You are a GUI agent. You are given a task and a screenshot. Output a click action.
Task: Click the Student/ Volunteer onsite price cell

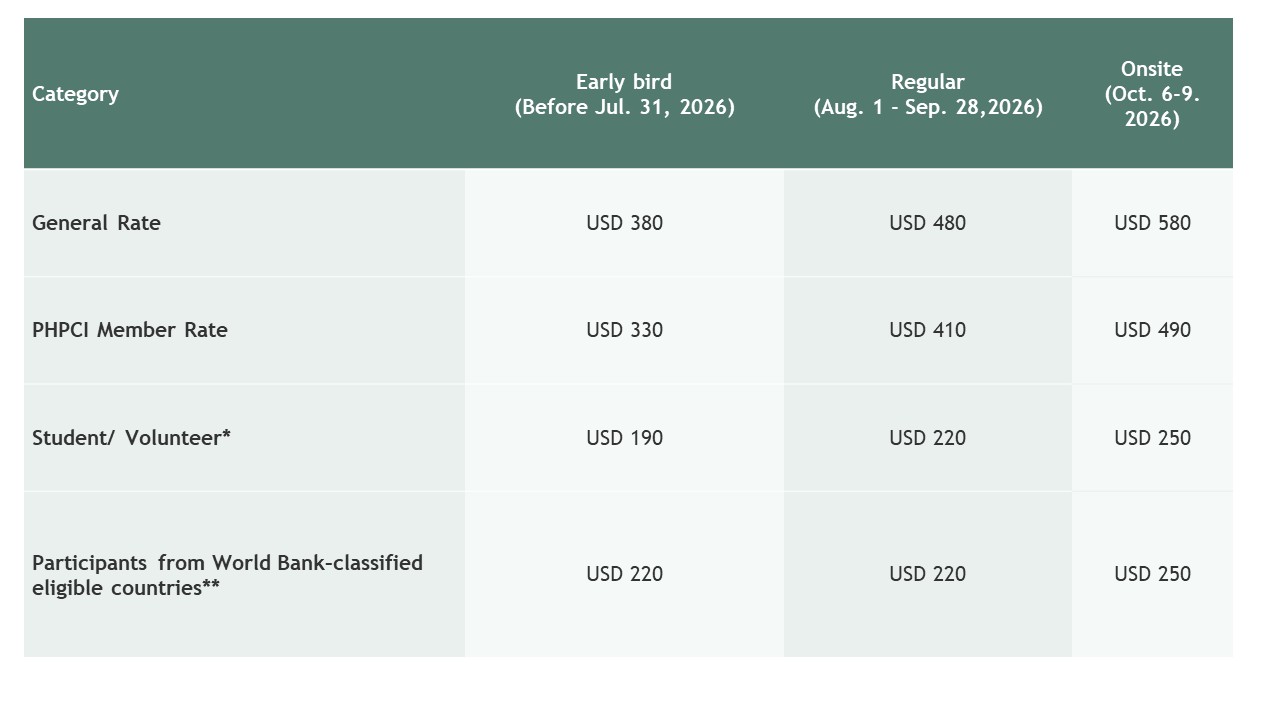click(x=1152, y=438)
